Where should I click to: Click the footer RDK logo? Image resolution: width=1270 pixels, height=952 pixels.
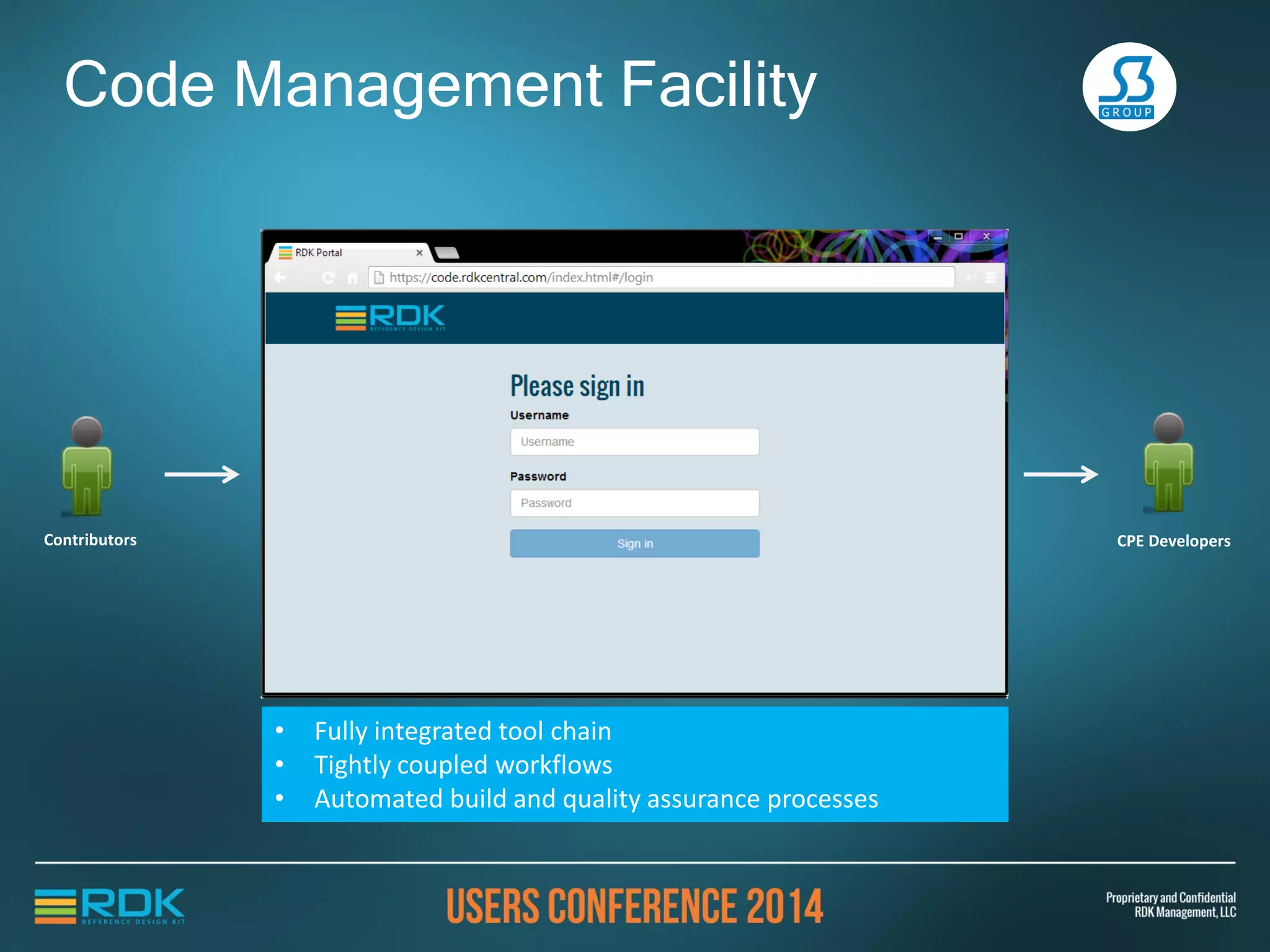click(x=110, y=906)
